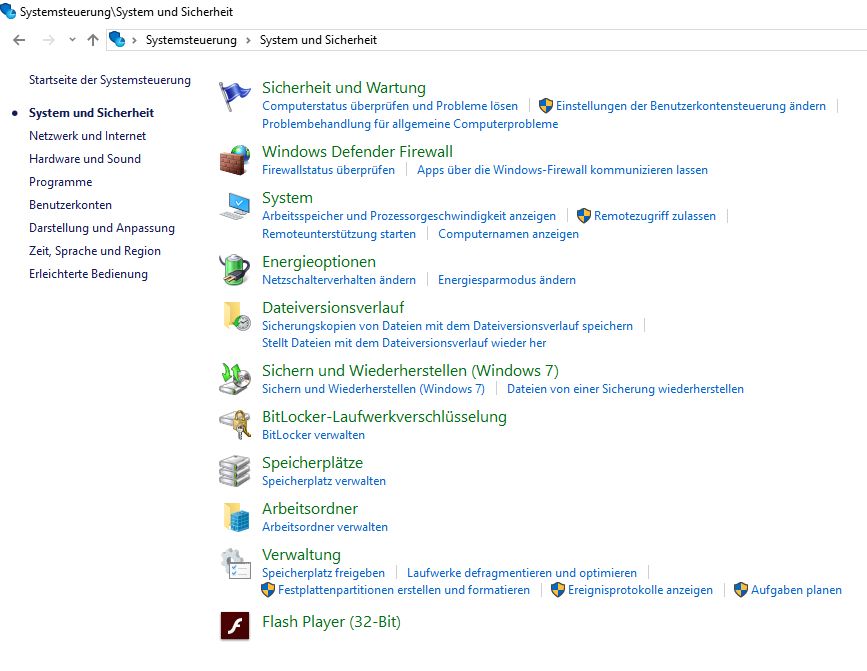Open the Sicherheit und Wartung heading
The width and height of the screenshot is (867, 671).
(344, 88)
